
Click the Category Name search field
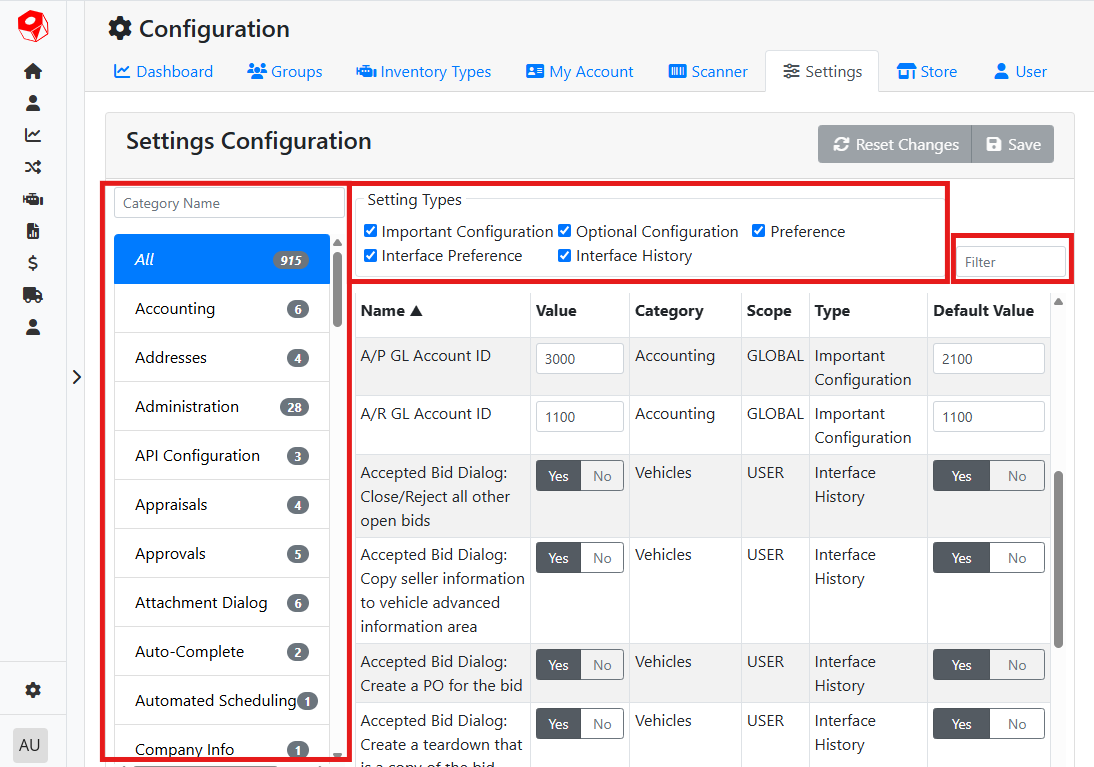tap(229, 203)
